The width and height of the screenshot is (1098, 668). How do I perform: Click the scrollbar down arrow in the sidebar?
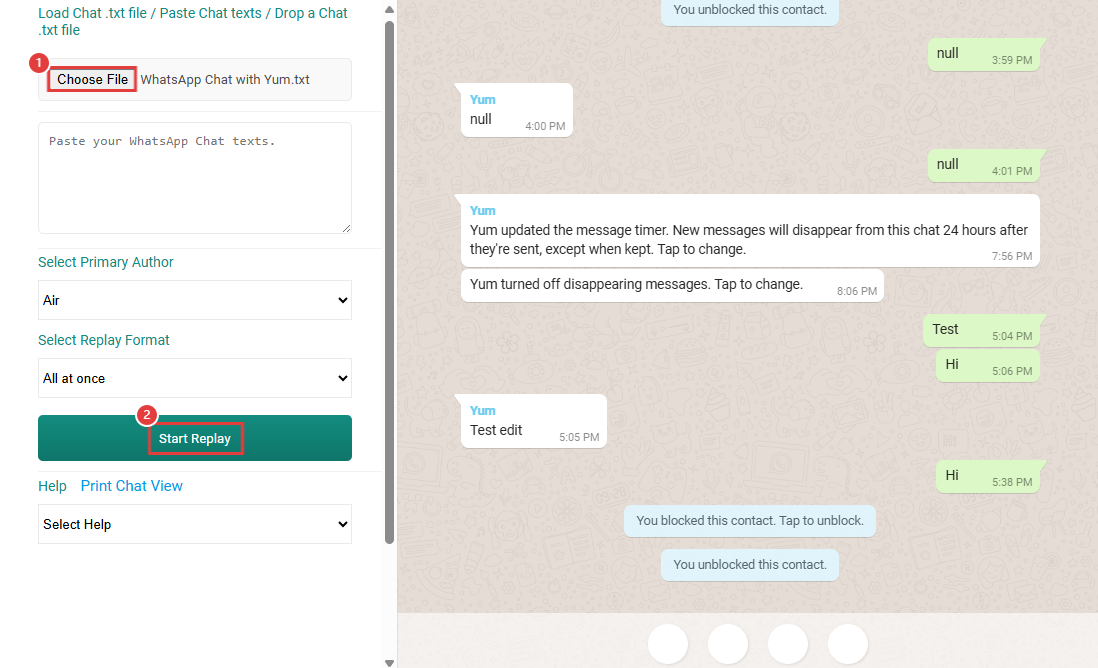388,660
